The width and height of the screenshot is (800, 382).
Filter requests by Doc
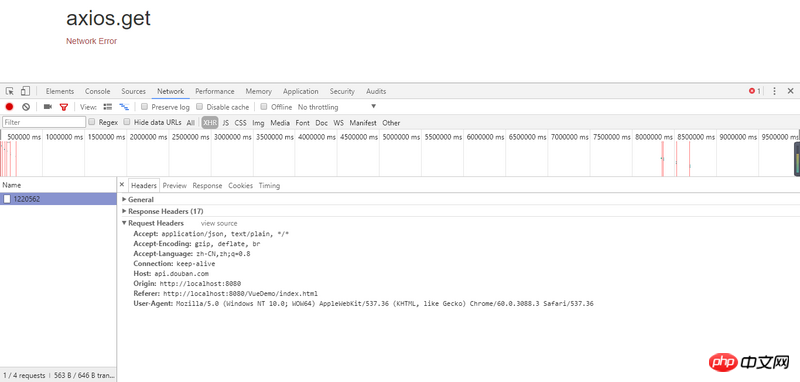point(321,123)
